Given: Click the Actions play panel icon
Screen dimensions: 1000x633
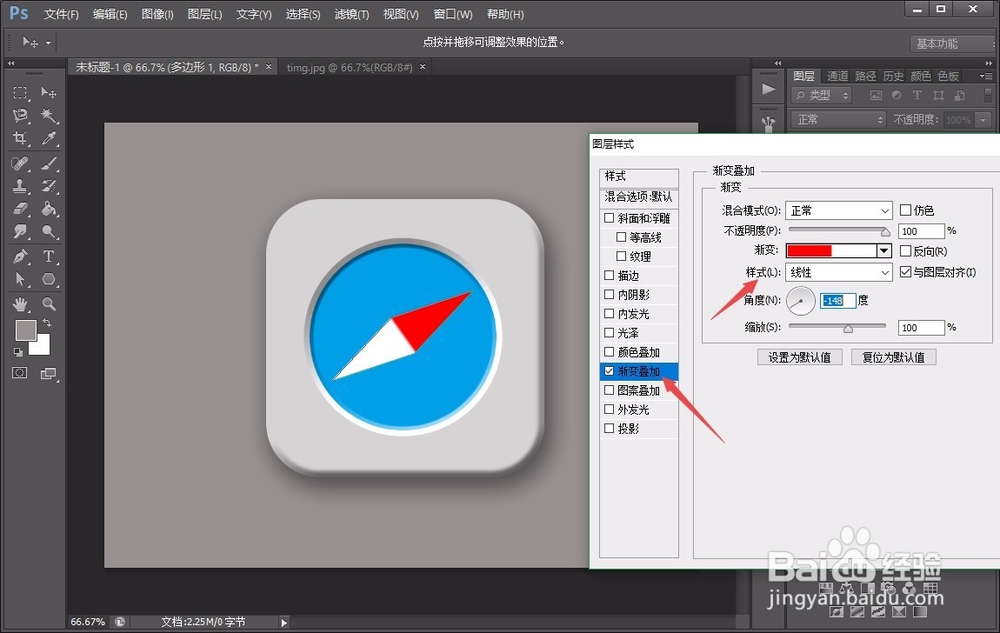Looking at the screenshot, I should click(x=768, y=89).
